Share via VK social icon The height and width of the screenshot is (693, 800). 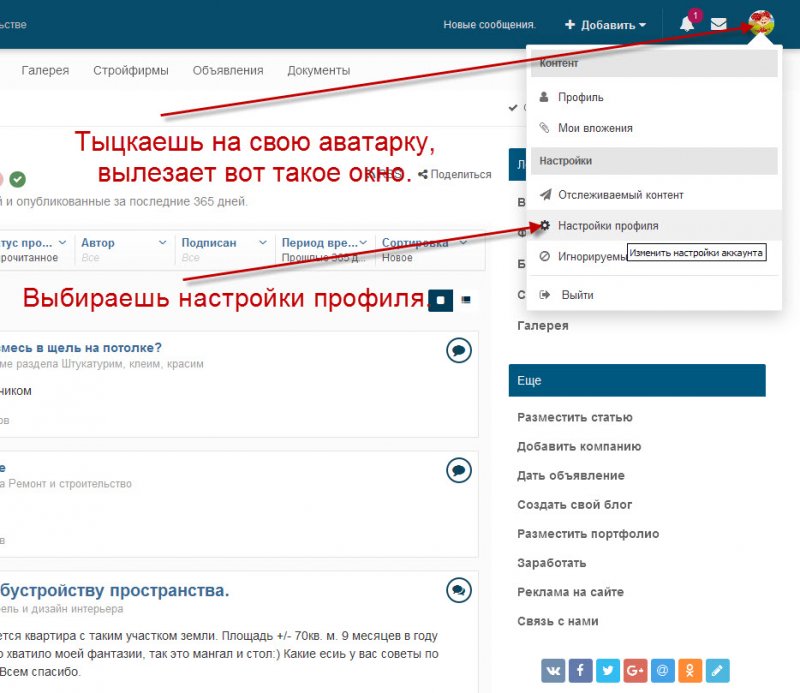point(553,669)
